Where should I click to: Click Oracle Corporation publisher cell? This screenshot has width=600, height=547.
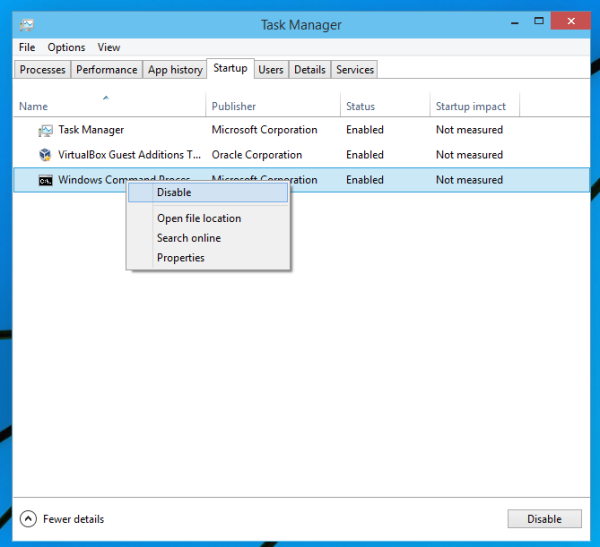pos(257,155)
